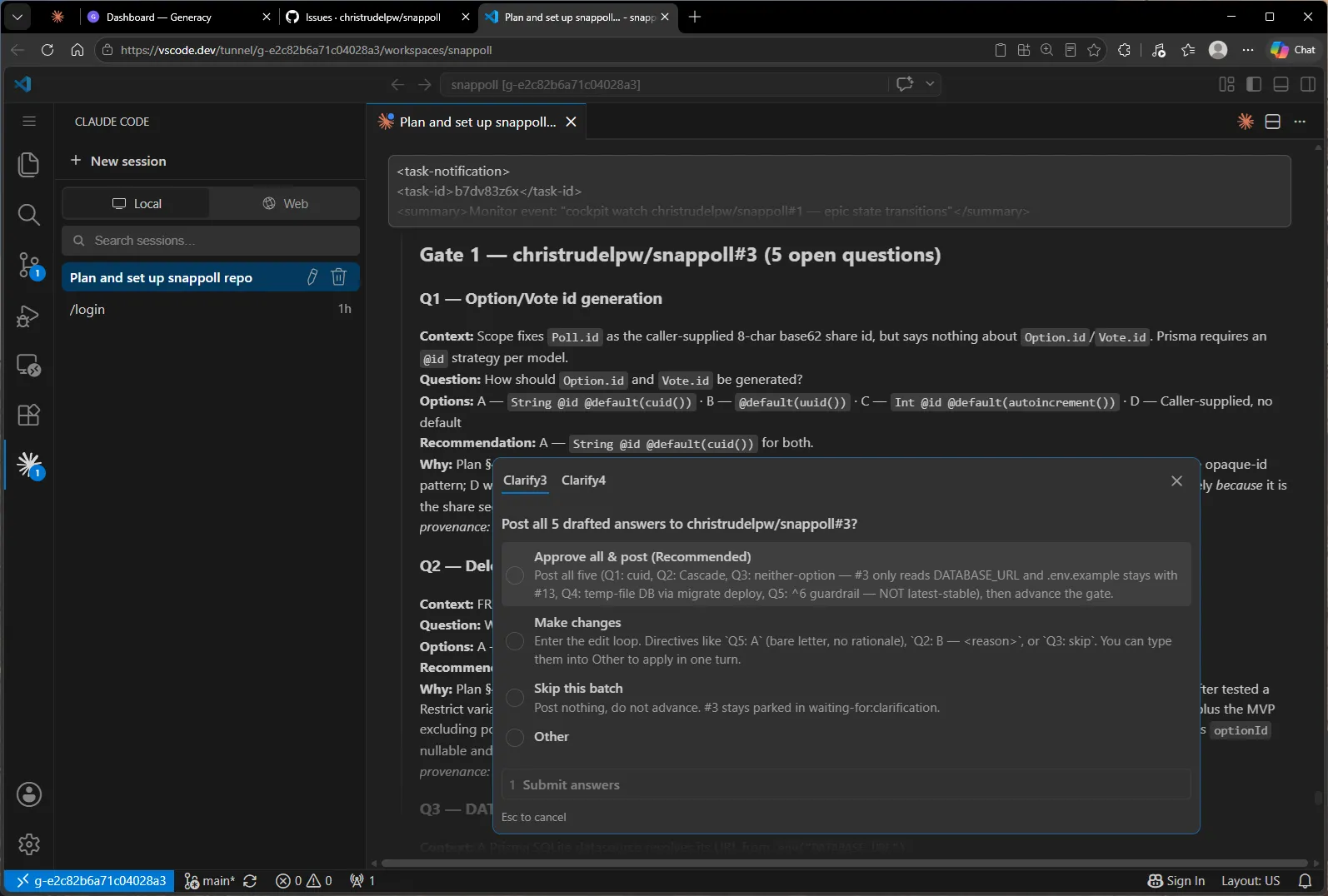Open a new browser tab

point(695,17)
